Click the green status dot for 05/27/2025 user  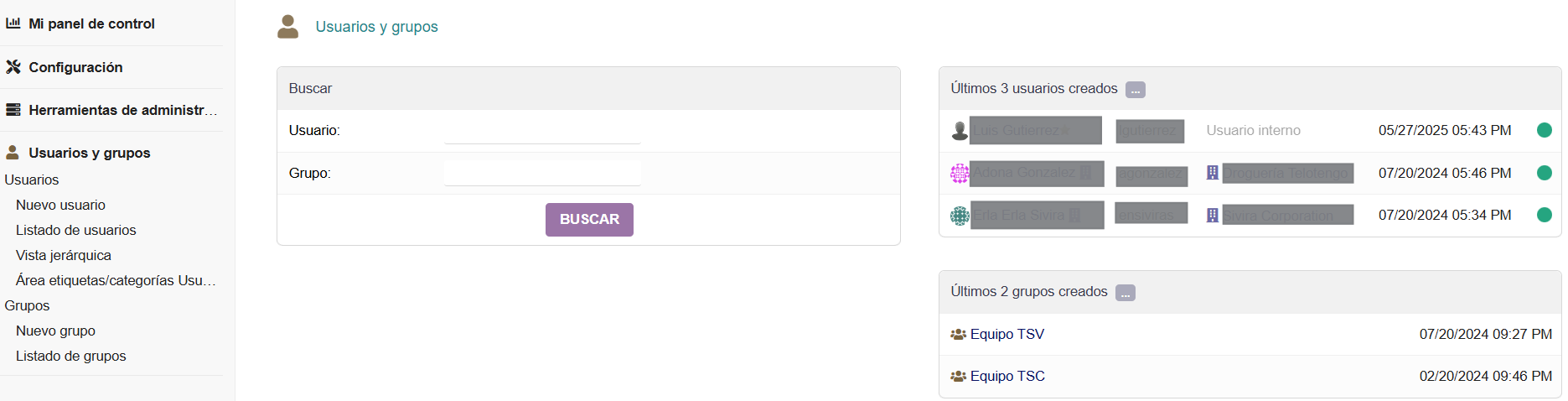pos(1544,130)
